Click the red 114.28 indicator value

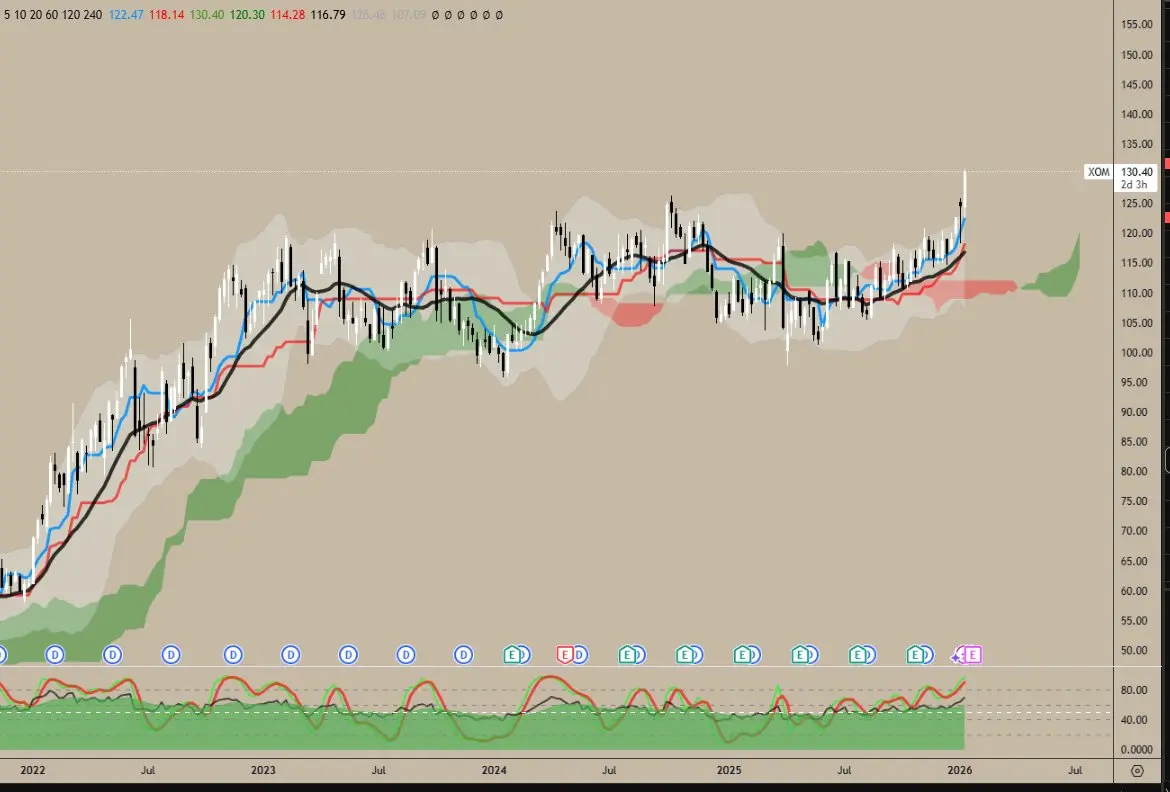click(x=287, y=15)
